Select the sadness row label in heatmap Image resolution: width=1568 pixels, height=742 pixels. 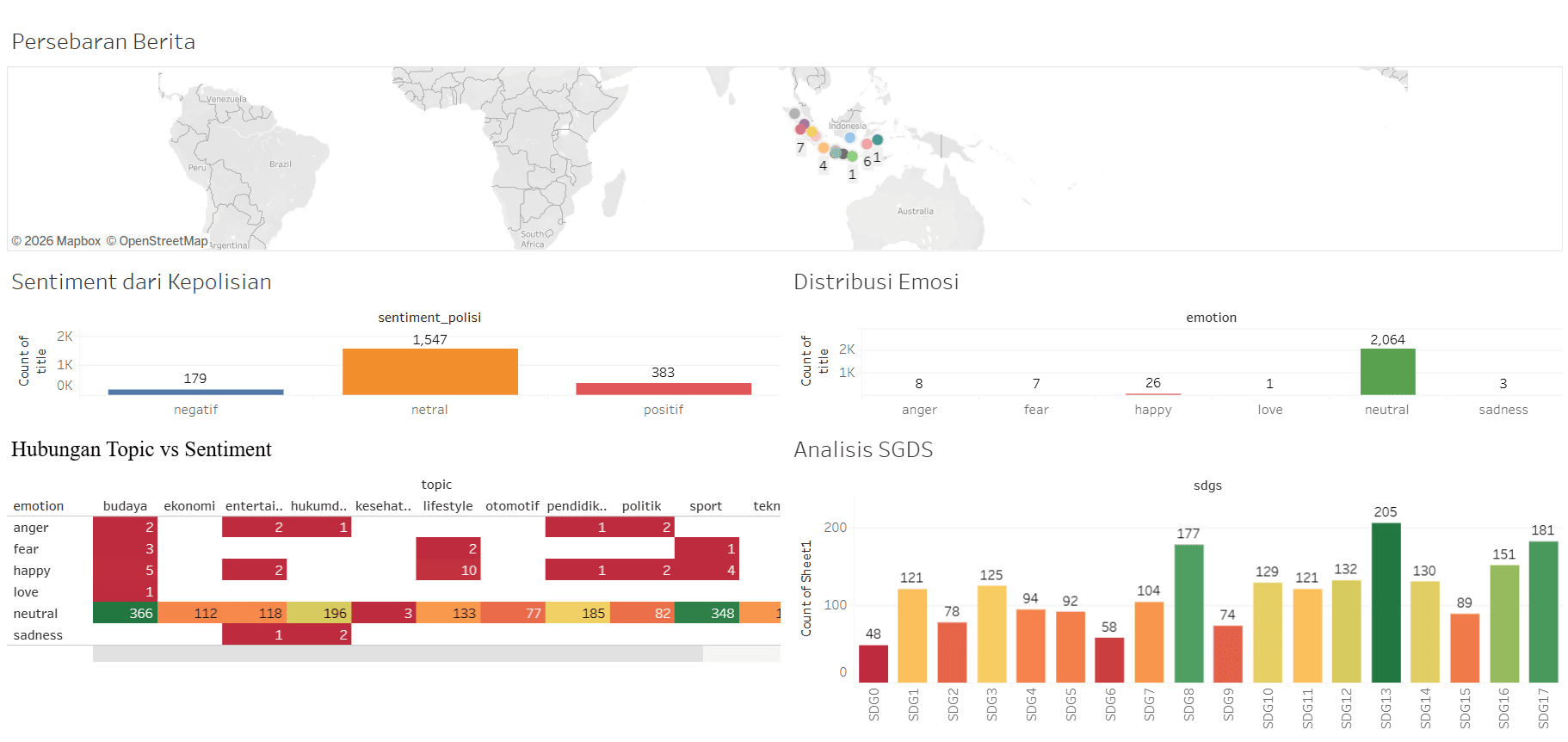coord(38,635)
